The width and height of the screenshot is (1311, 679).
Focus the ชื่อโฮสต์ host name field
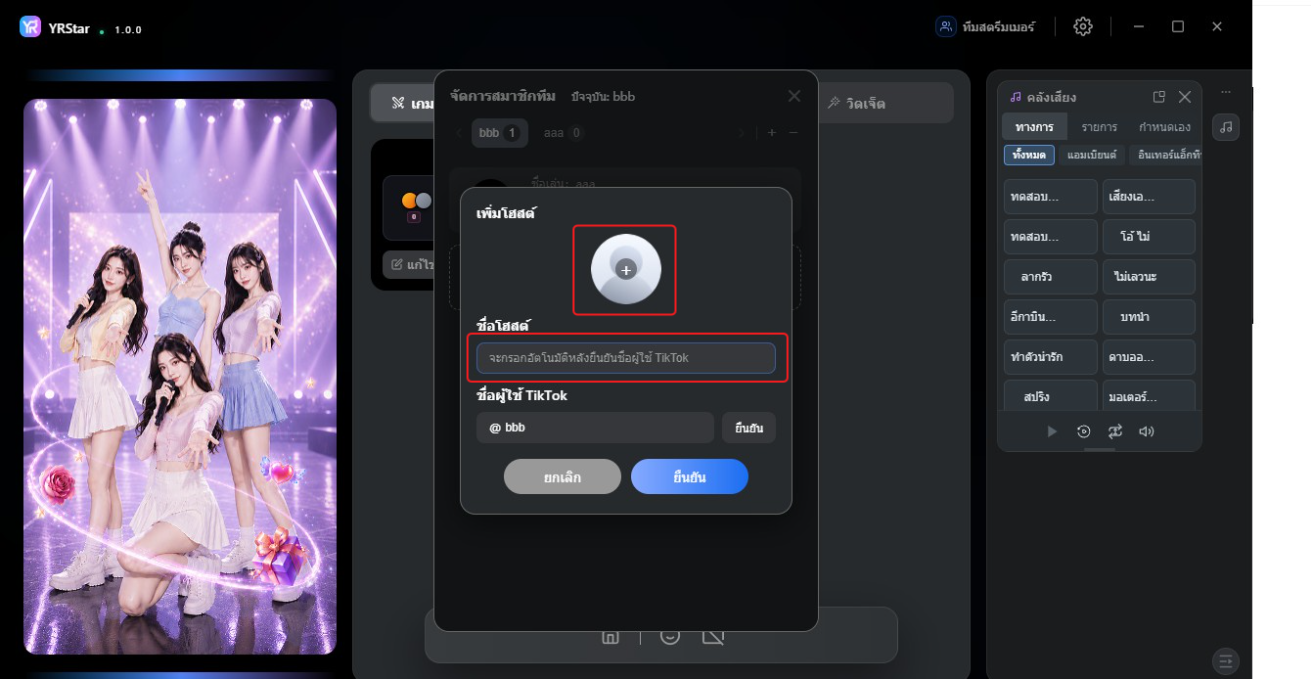point(626,358)
